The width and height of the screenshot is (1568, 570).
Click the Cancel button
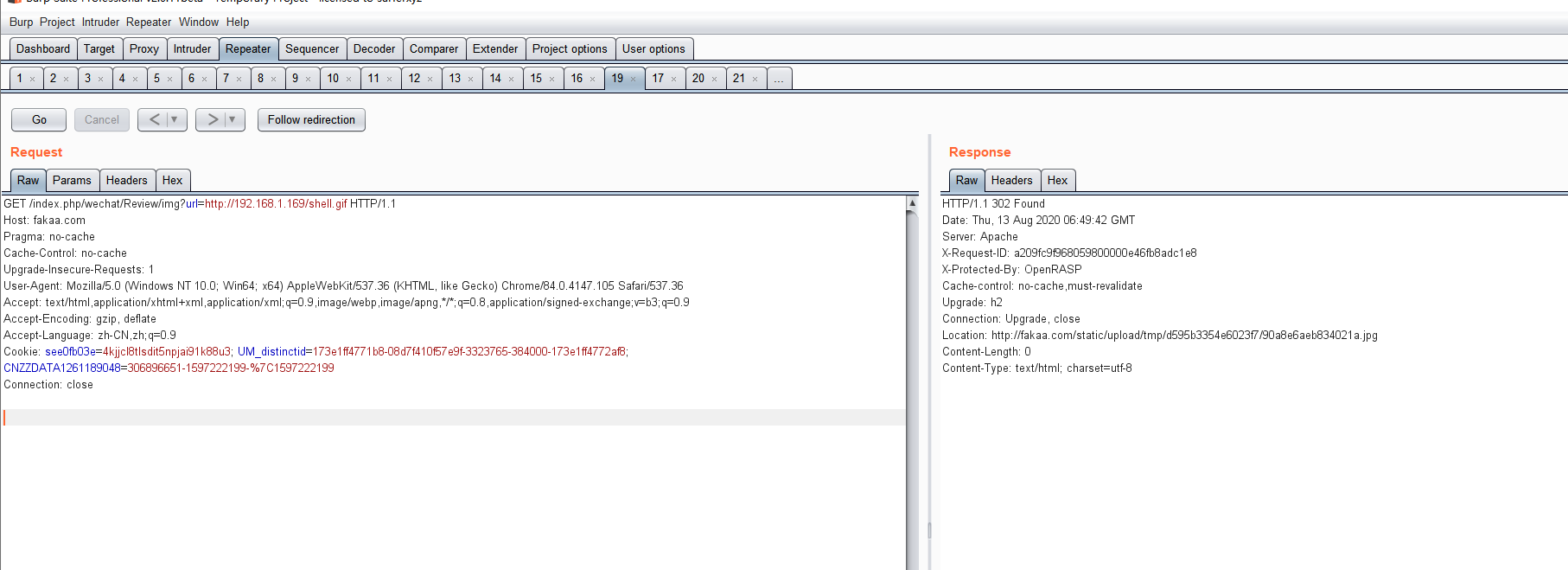102,119
